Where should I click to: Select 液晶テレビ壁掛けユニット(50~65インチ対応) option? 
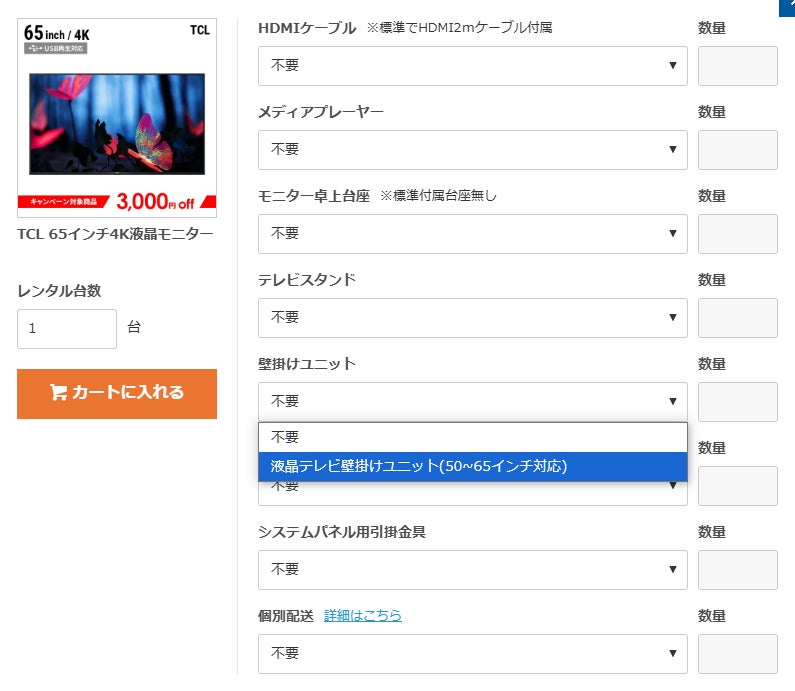[473, 466]
